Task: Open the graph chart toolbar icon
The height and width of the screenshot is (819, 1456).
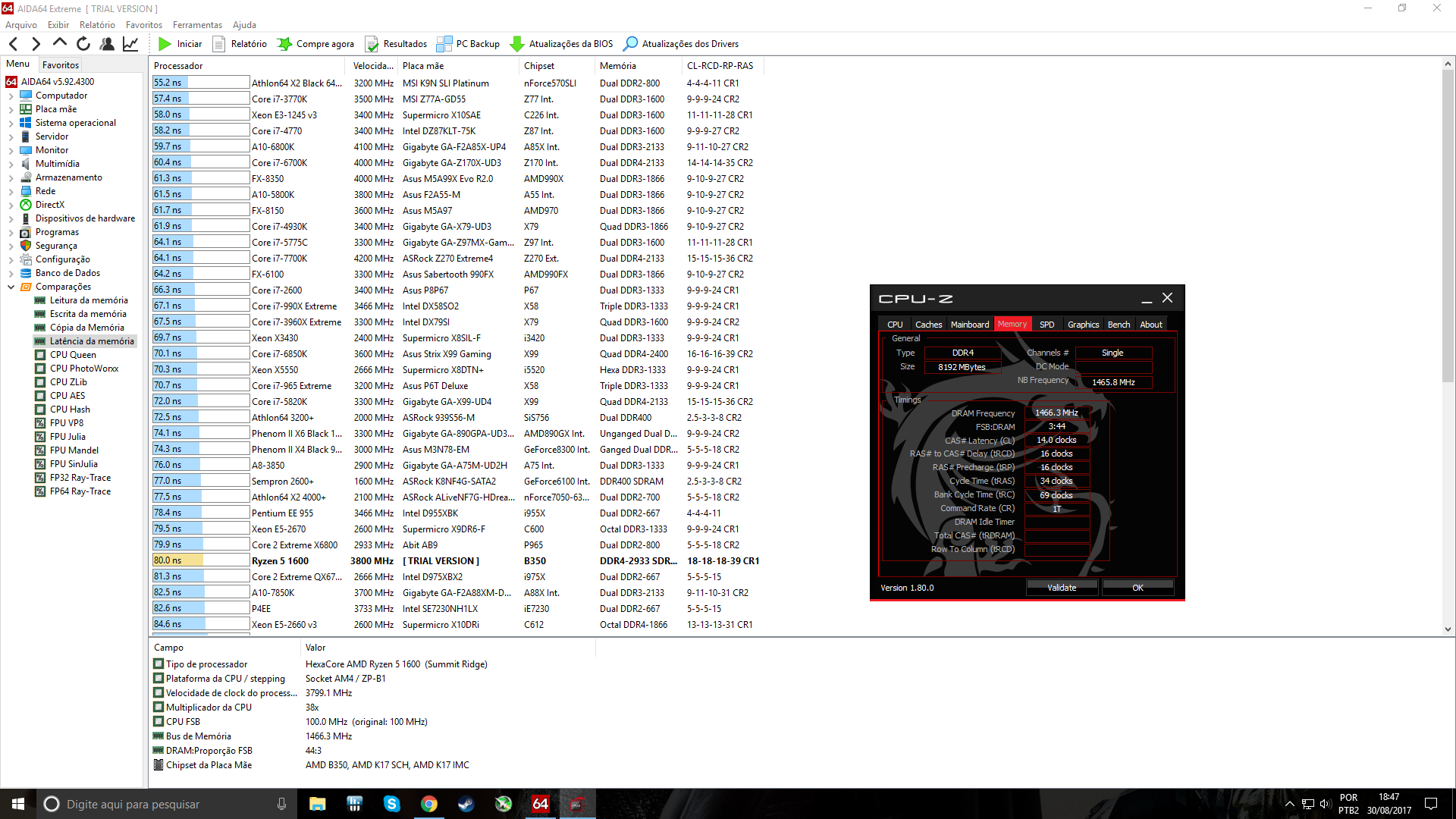Action: (x=130, y=44)
